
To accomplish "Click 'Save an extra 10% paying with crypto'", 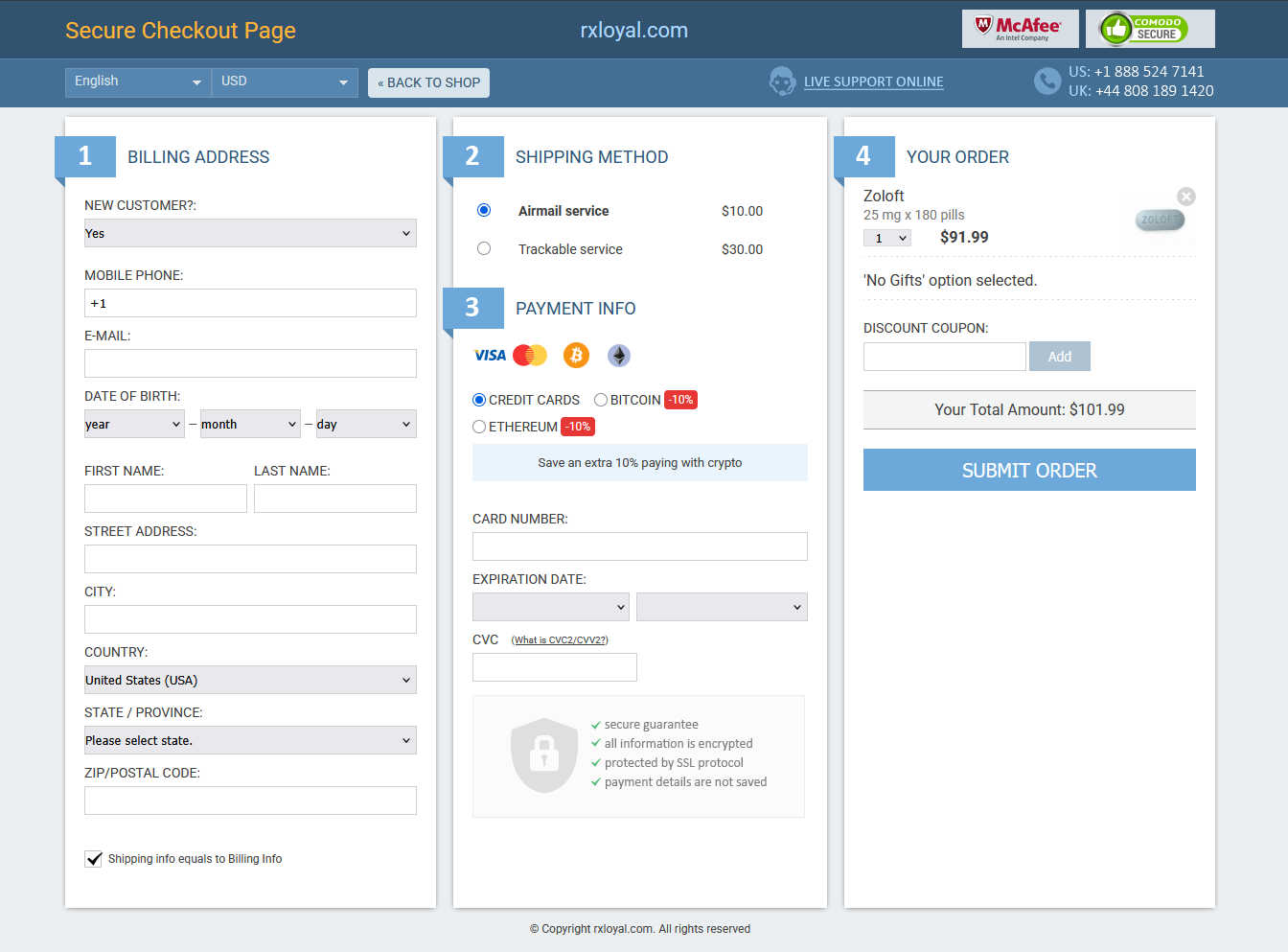I will [640, 462].
